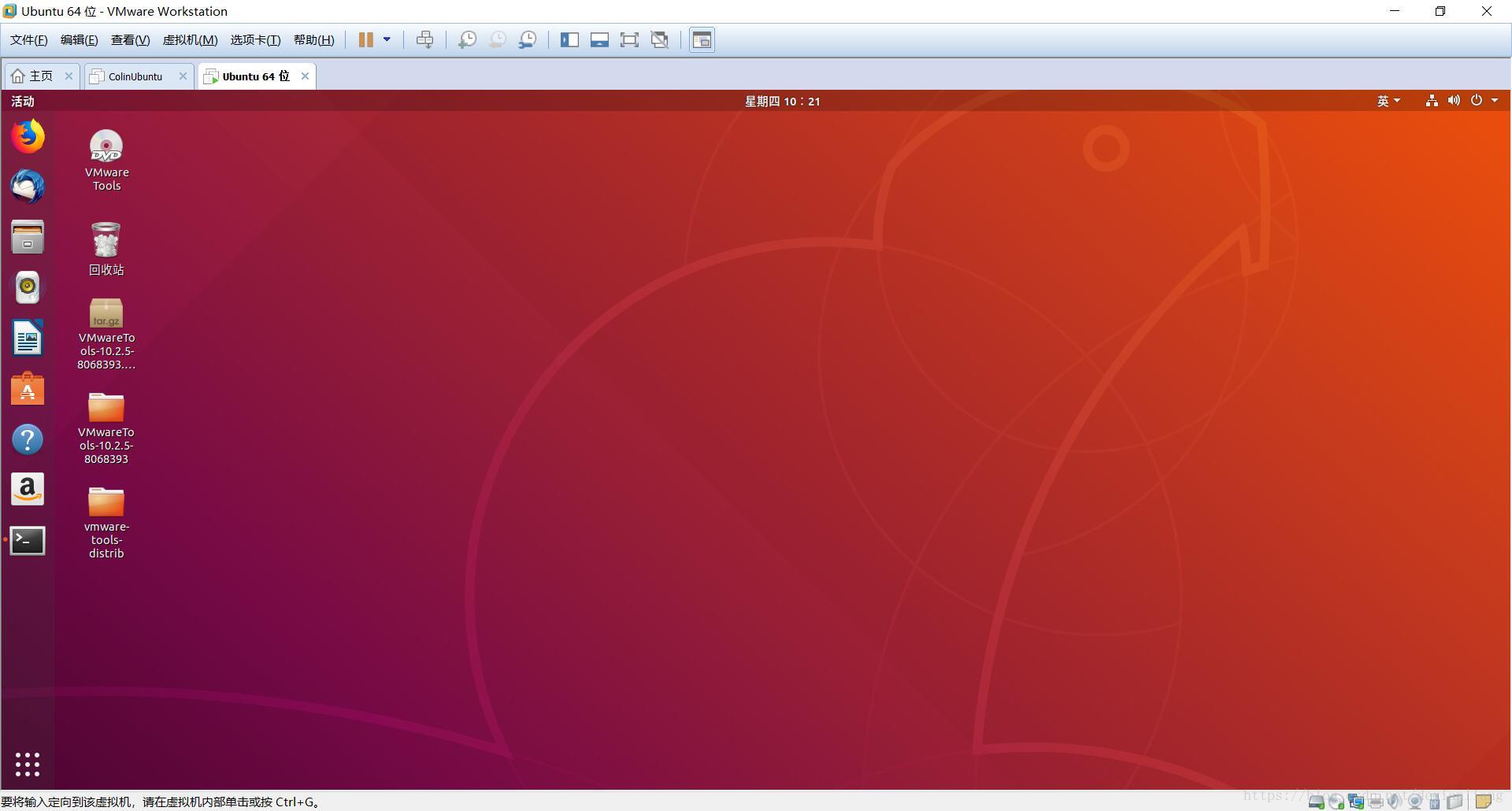
Task: Select the VMwareTools-10.2.5-8068393 folder
Action: click(106, 428)
